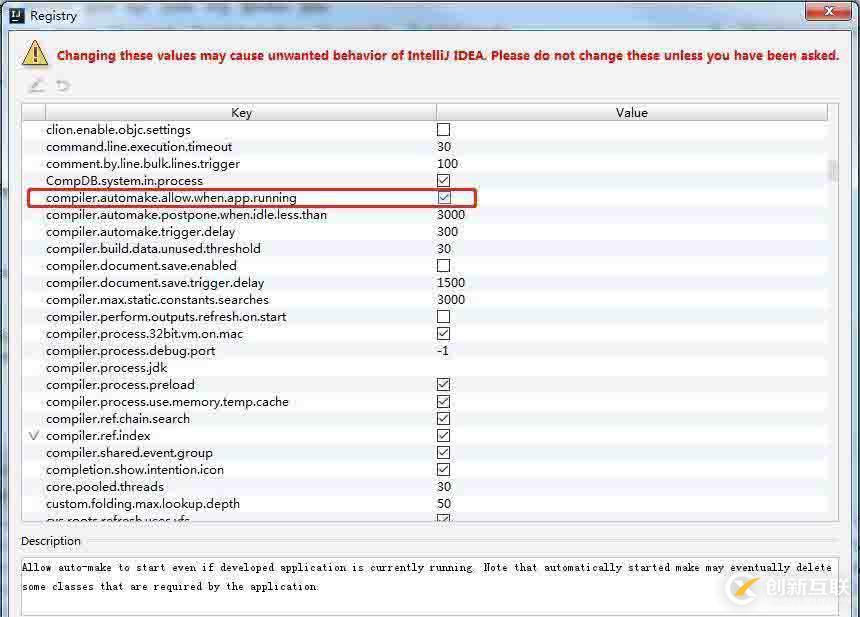Select the completion.show.intention.icon key
Screen dimensions: 860x617
point(135,469)
